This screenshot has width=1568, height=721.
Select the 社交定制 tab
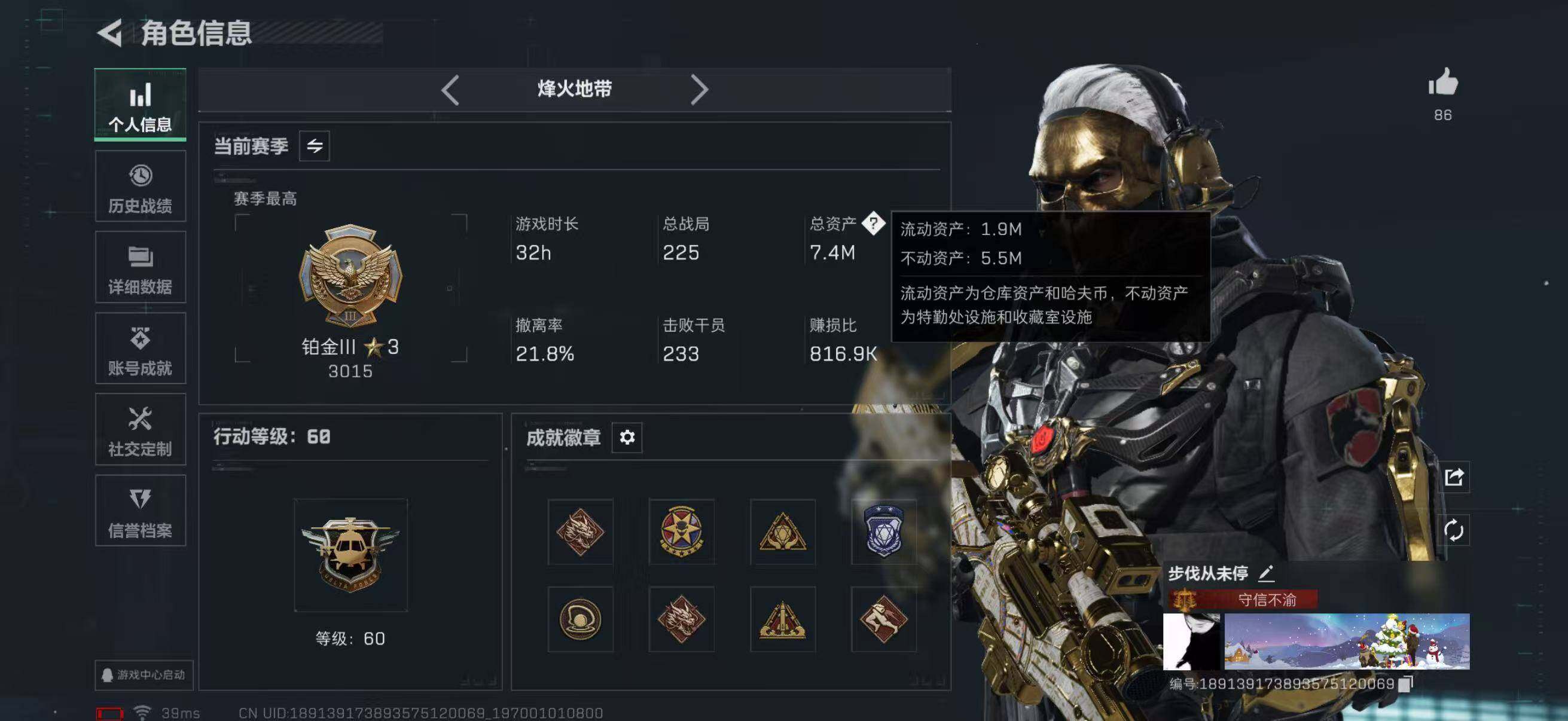[141, 430]
